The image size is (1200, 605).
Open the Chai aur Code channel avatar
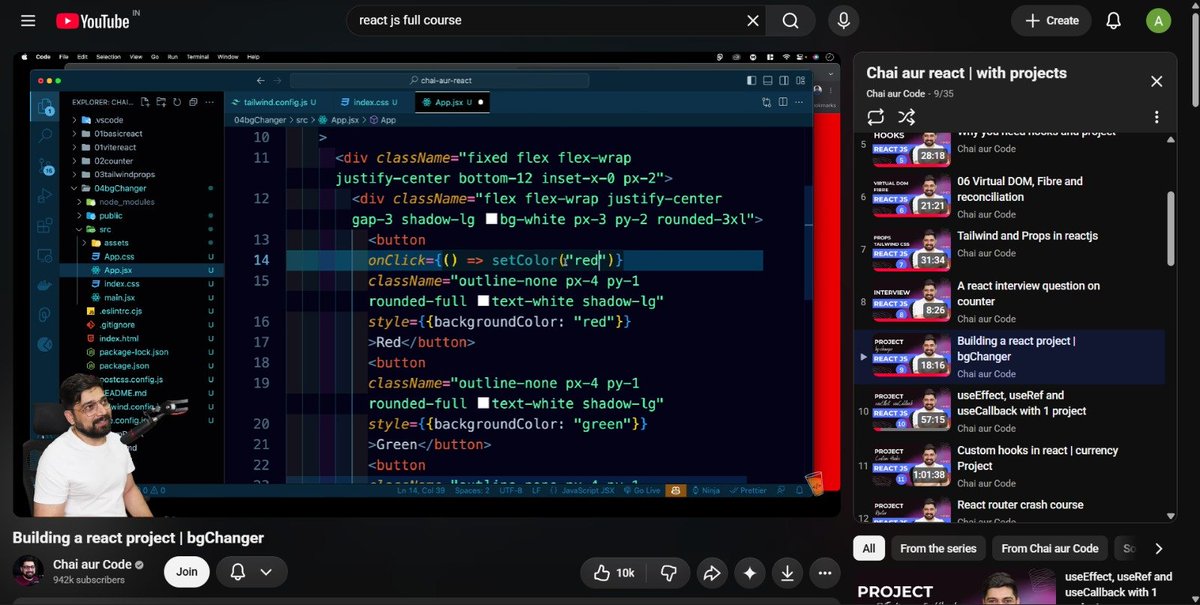coord(29,571)
